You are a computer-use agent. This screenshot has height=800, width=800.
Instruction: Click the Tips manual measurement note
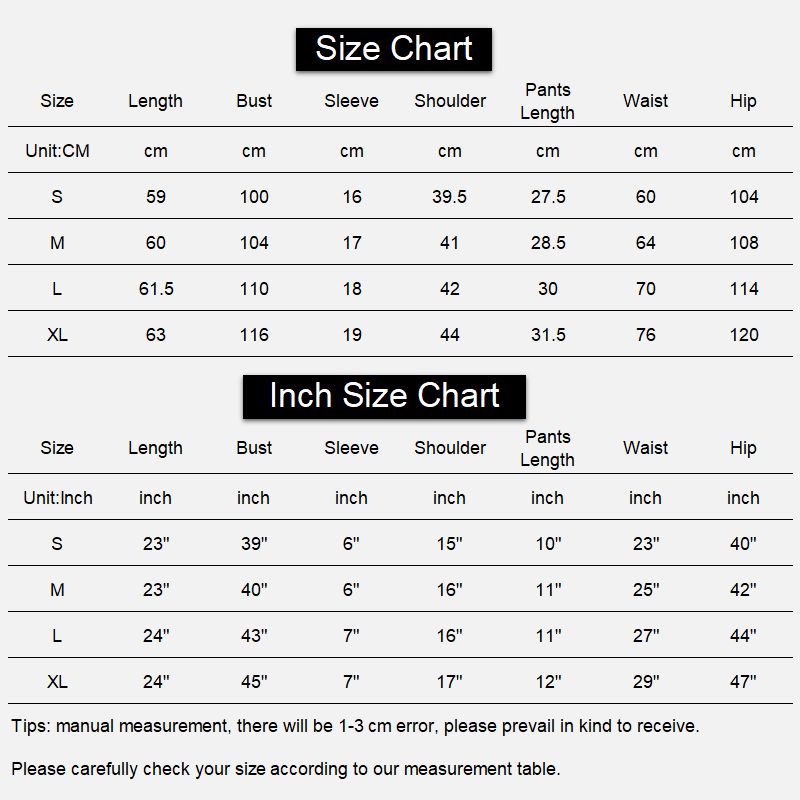[x=355, y=726]
